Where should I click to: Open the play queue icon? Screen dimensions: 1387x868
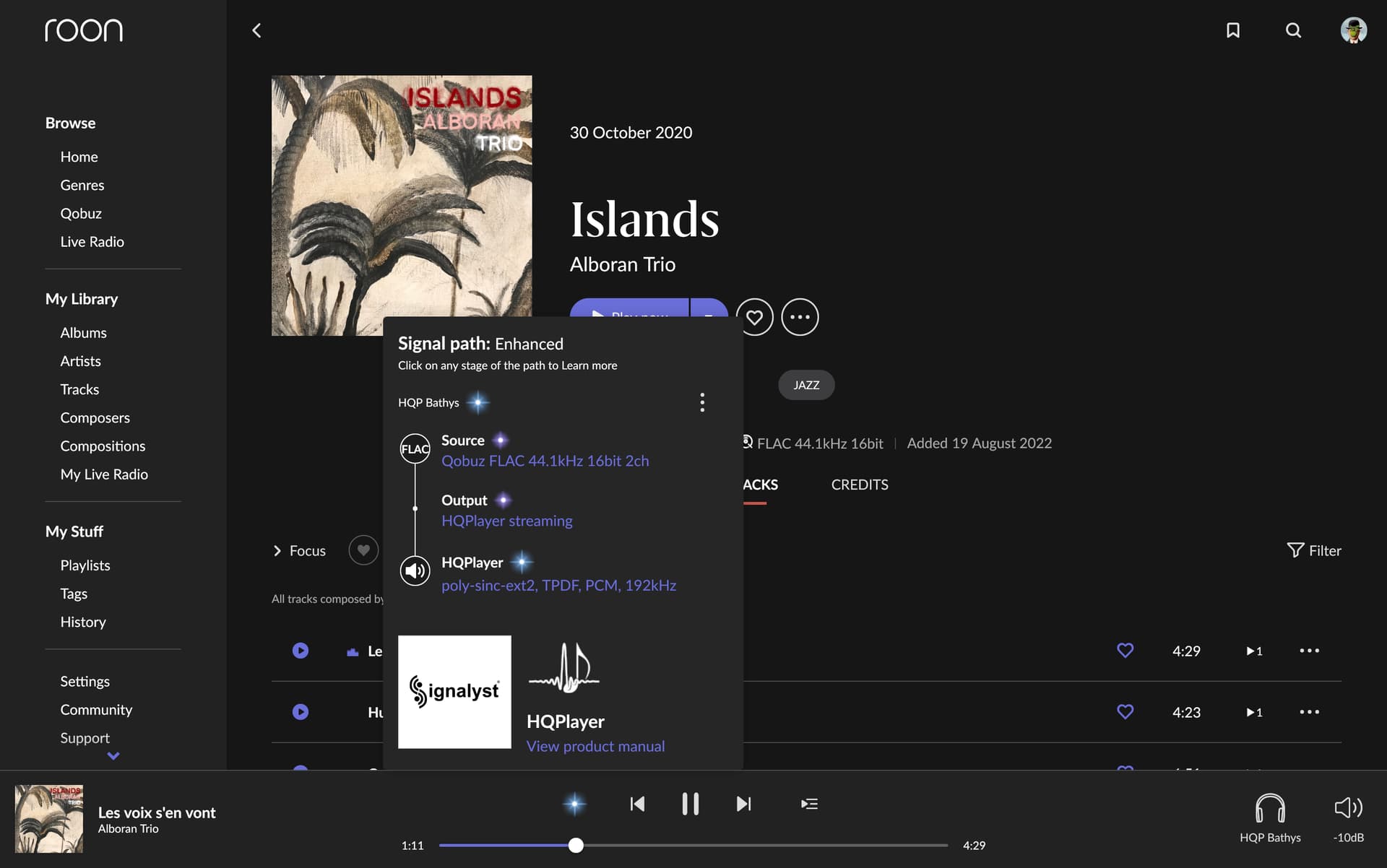pyautogui.click(x=809, y=804)
